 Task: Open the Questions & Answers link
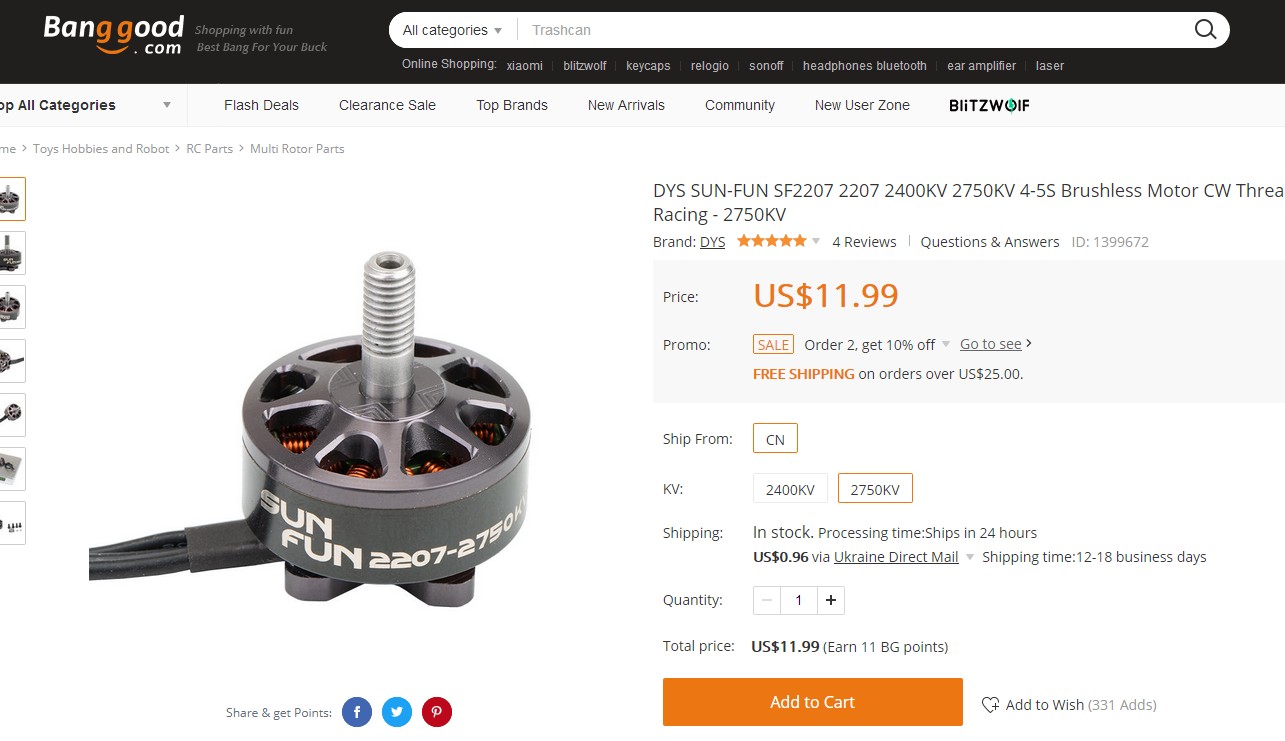[x=990, y=242]
